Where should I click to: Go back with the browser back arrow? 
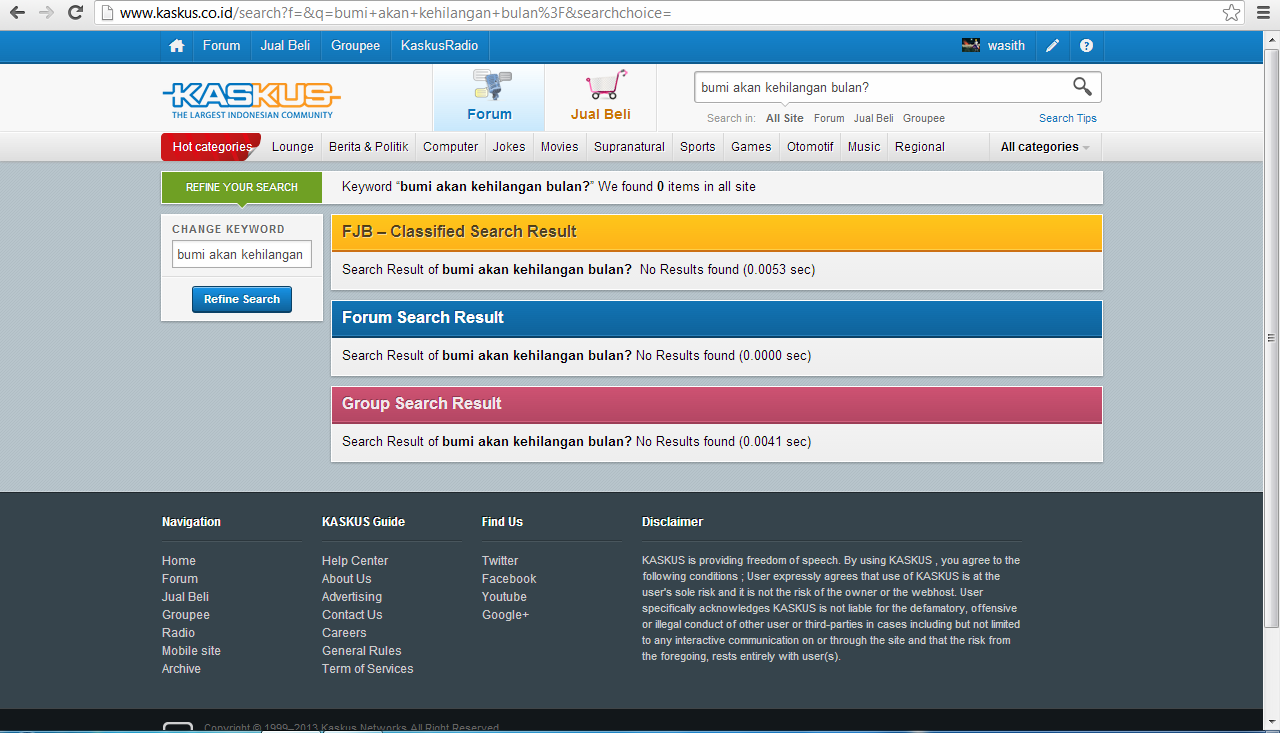17,13
